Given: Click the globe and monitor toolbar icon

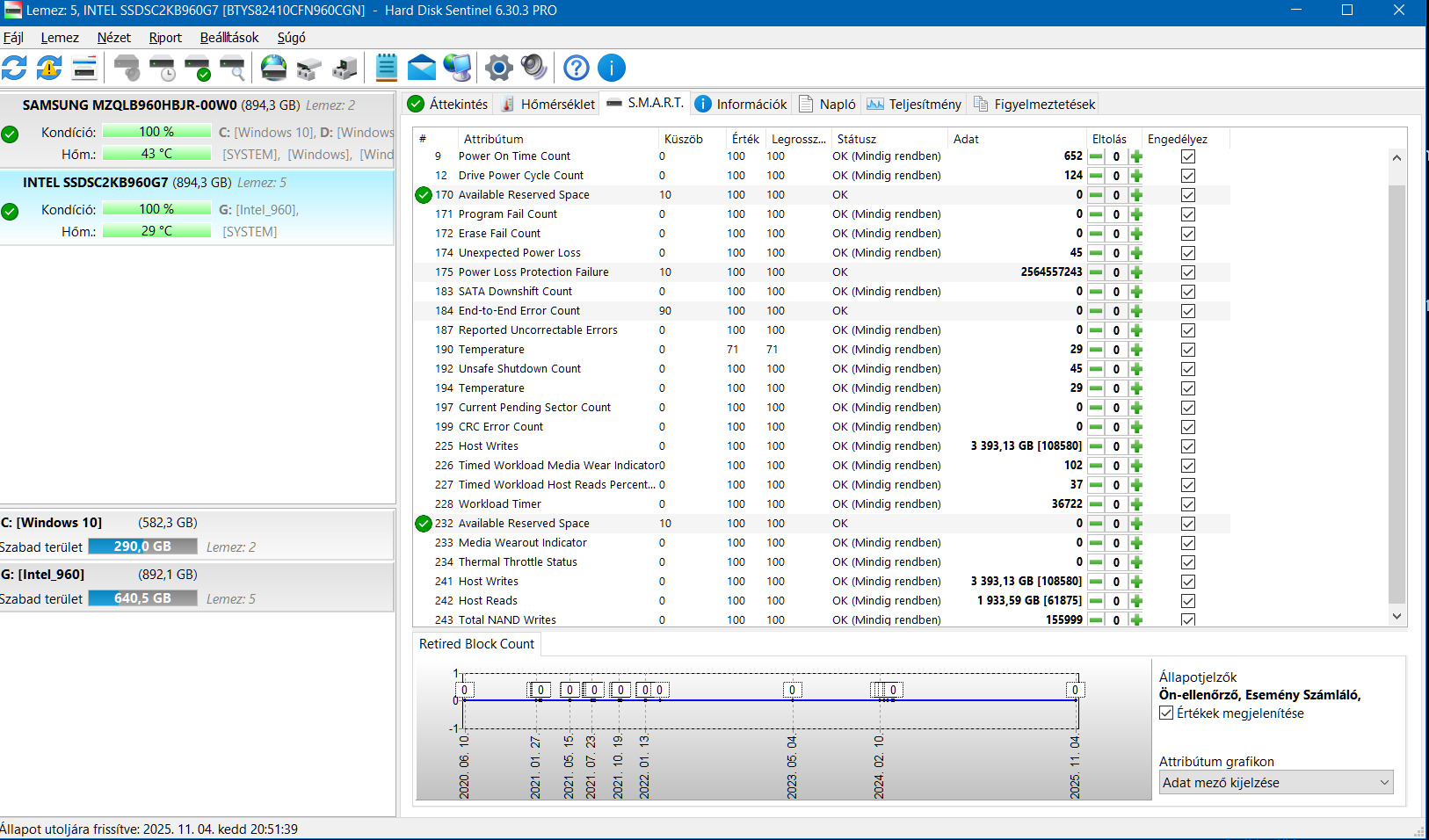Looking at the screenshot, I should tap(457, 68).
